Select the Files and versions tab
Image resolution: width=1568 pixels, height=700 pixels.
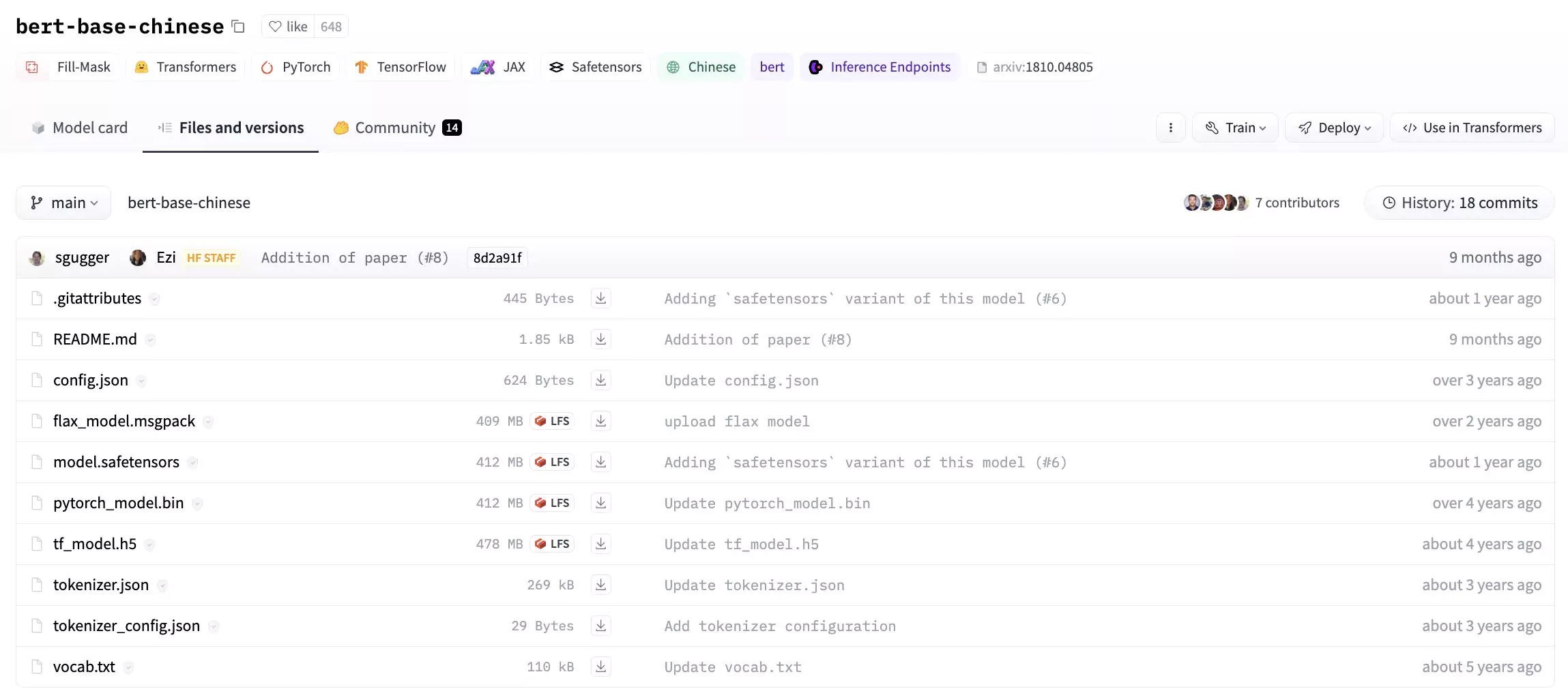(231, 128)
